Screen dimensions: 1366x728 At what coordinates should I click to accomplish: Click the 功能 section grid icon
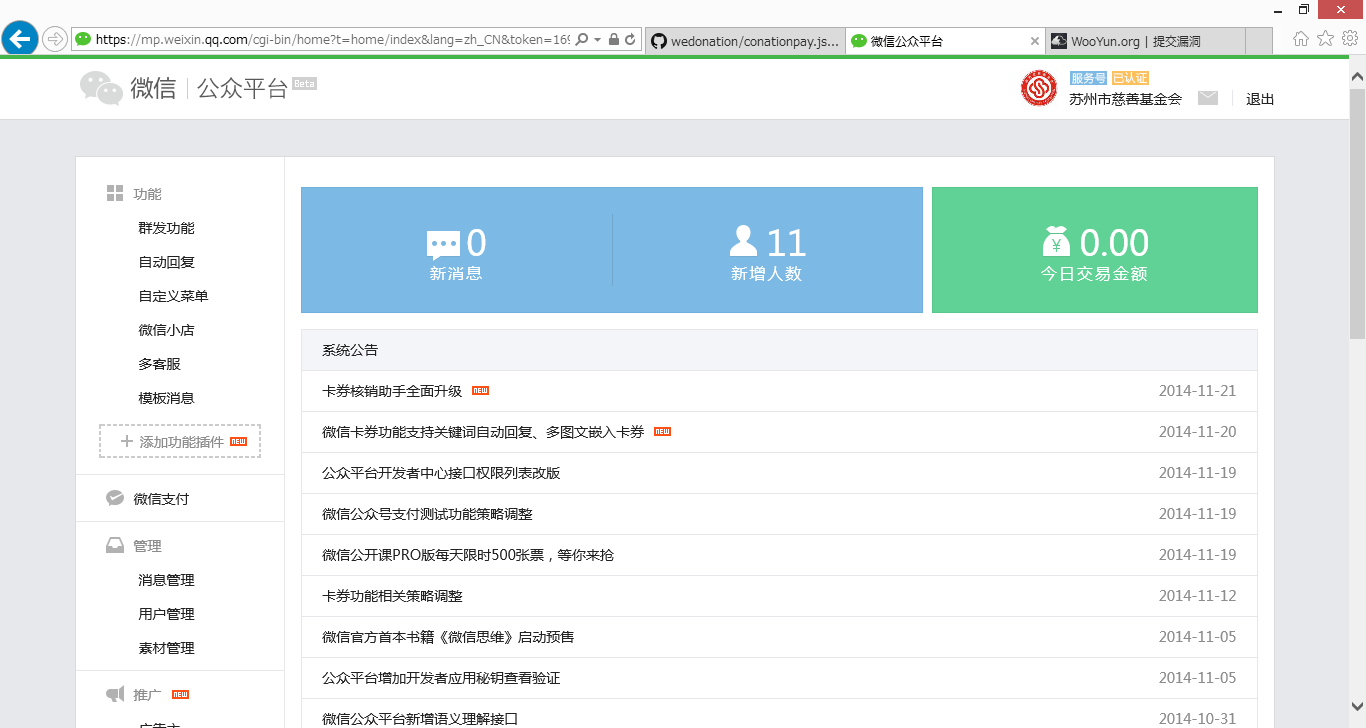[115, 194]
